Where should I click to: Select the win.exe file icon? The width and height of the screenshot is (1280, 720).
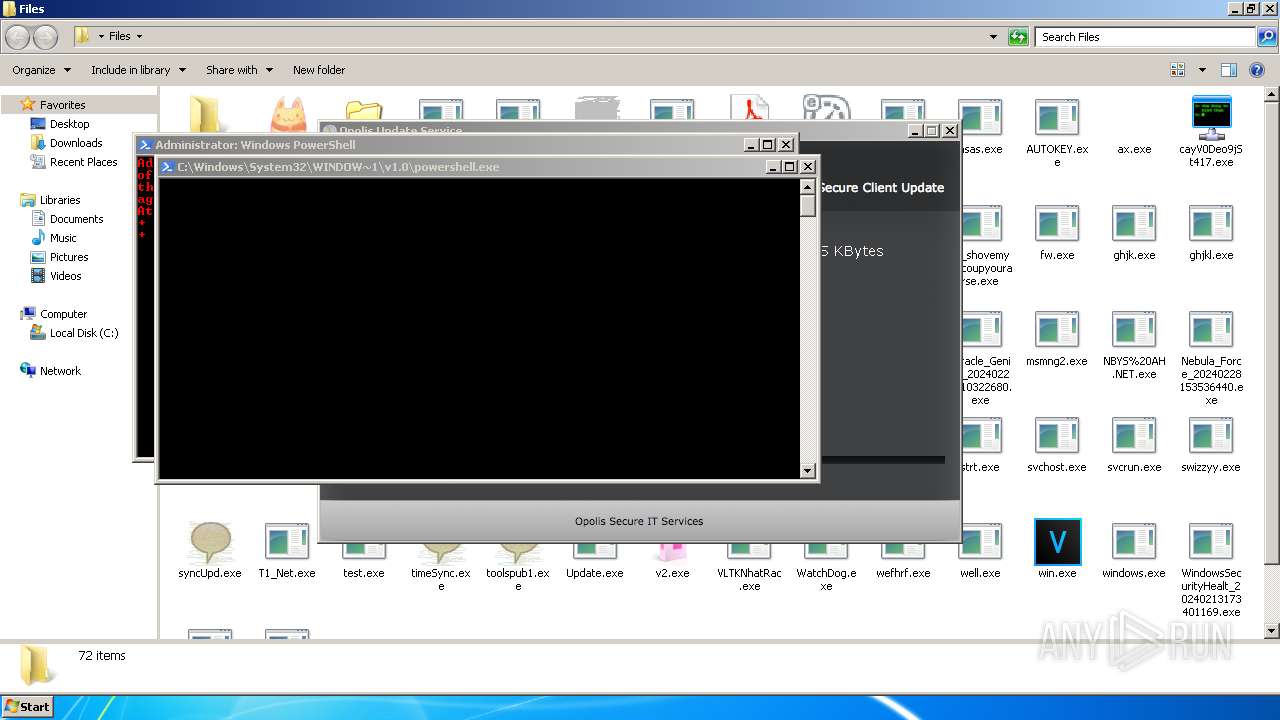pyautogui.click(x=1057, y=542)
